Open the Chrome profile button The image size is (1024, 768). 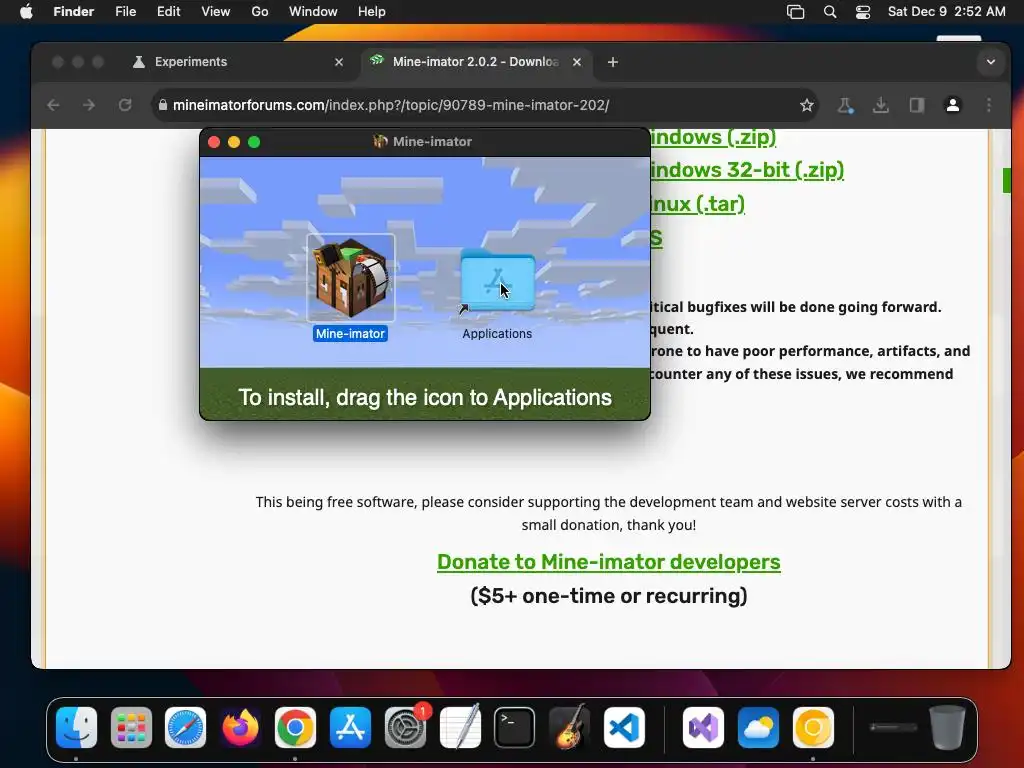pyautogui.click(x=953, y=105)
